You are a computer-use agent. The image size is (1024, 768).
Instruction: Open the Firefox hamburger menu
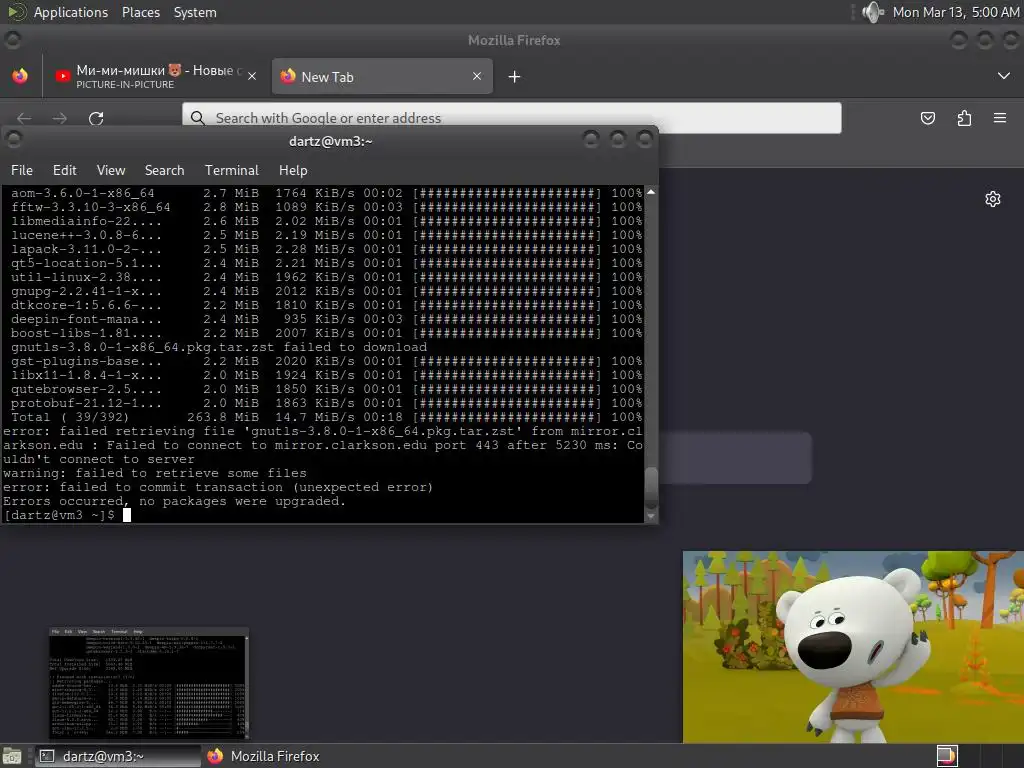click(x=1000, y=118)
